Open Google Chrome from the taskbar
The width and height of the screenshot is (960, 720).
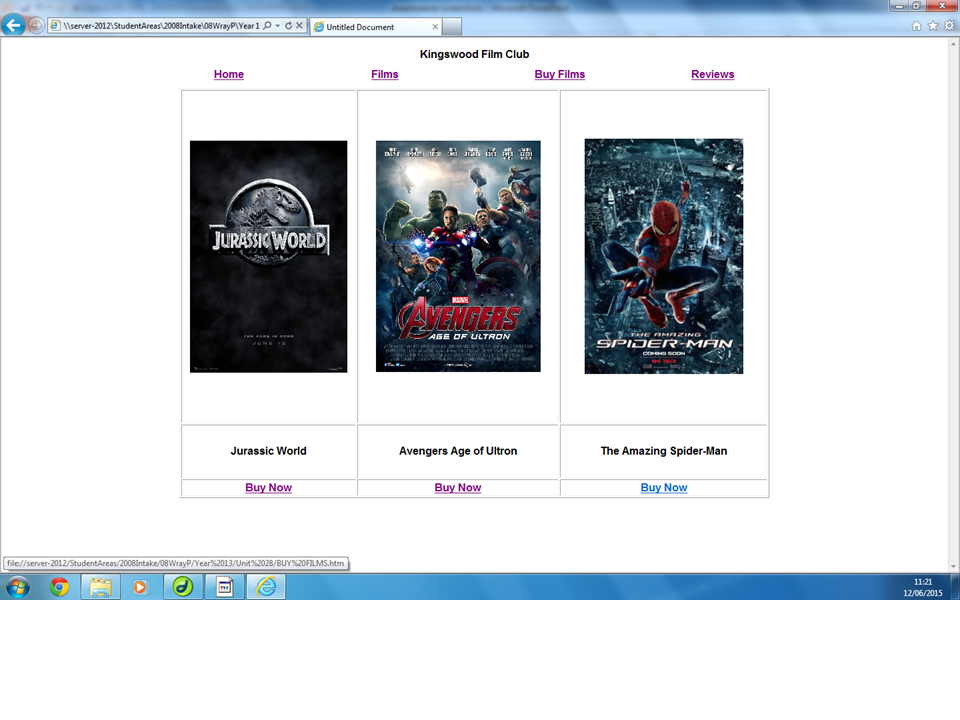59,587
